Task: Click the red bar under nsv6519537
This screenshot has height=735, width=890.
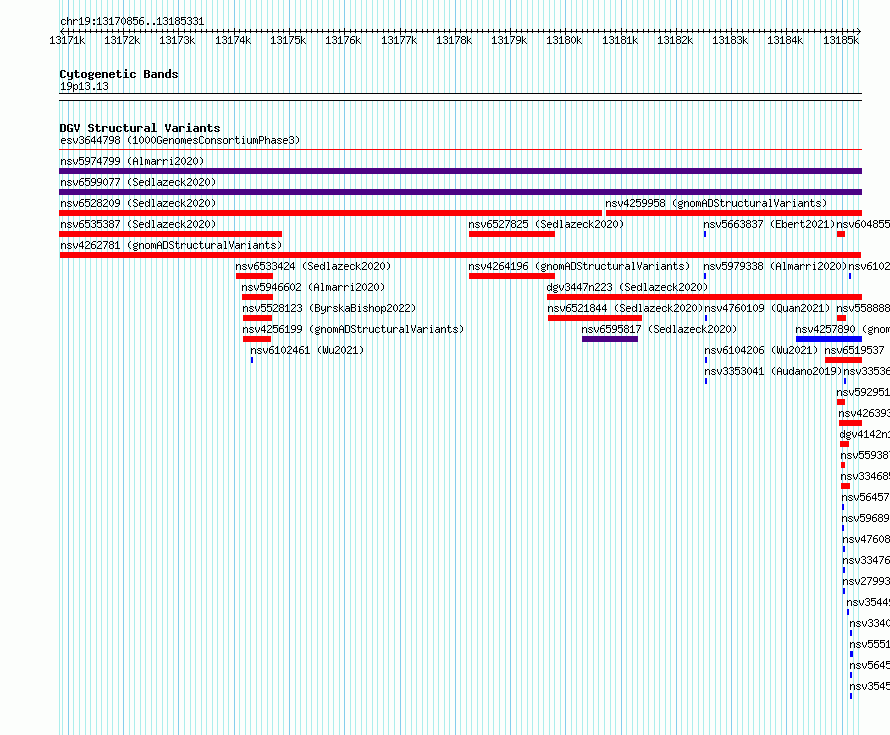Action: (x=843, y=360)
